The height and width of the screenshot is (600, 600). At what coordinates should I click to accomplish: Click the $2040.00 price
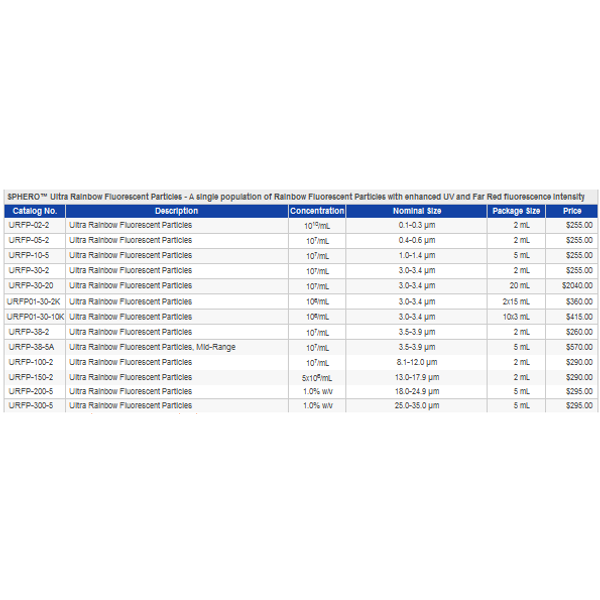click(x=577, y=285)
